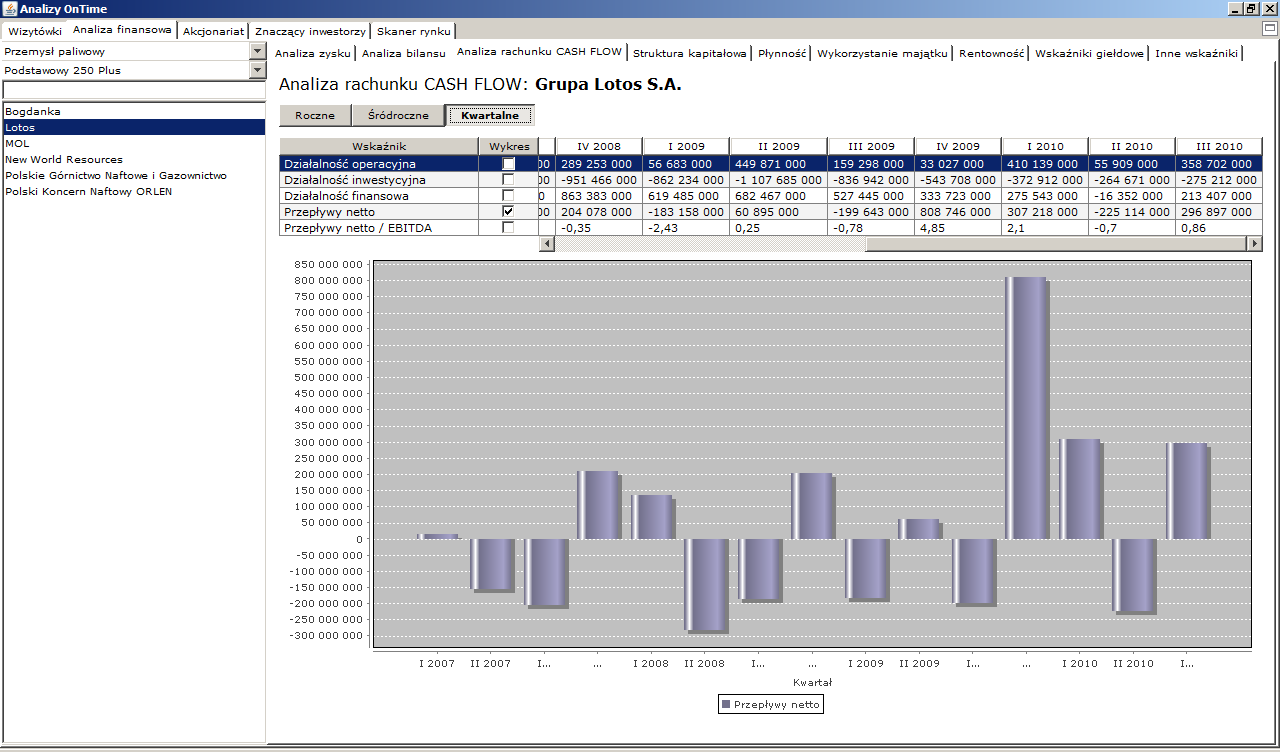Click the I 2010 column header
The image size is (1280, 752).
click(1044, 146)
